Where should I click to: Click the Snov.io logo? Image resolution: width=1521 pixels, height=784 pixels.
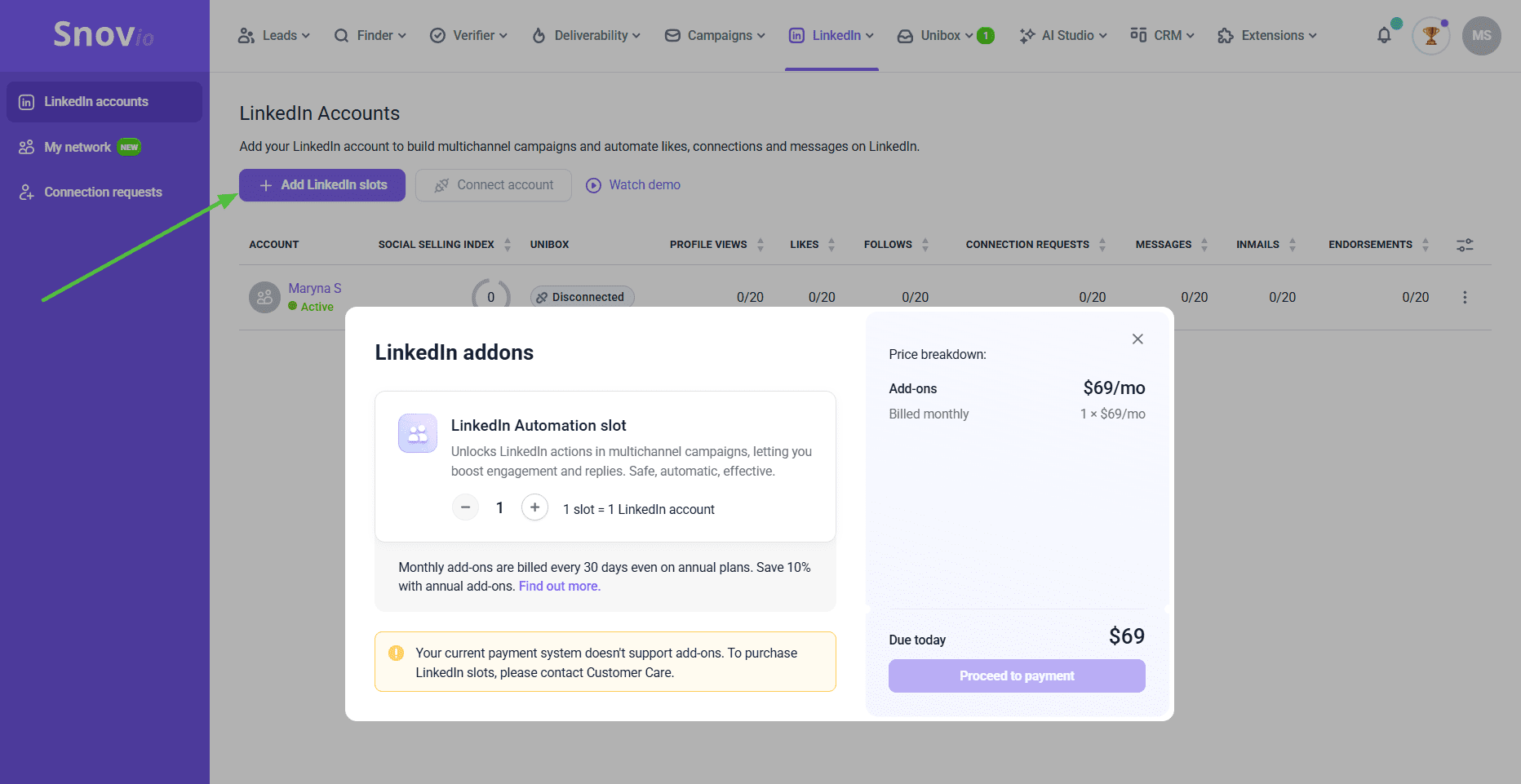(x=104, y=34)
